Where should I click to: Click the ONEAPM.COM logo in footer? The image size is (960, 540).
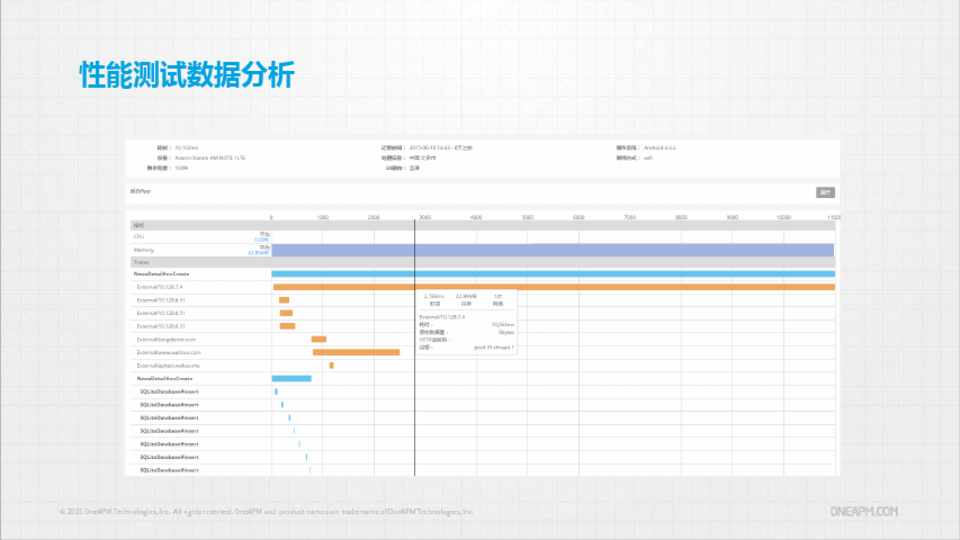[x=864, y=511]
